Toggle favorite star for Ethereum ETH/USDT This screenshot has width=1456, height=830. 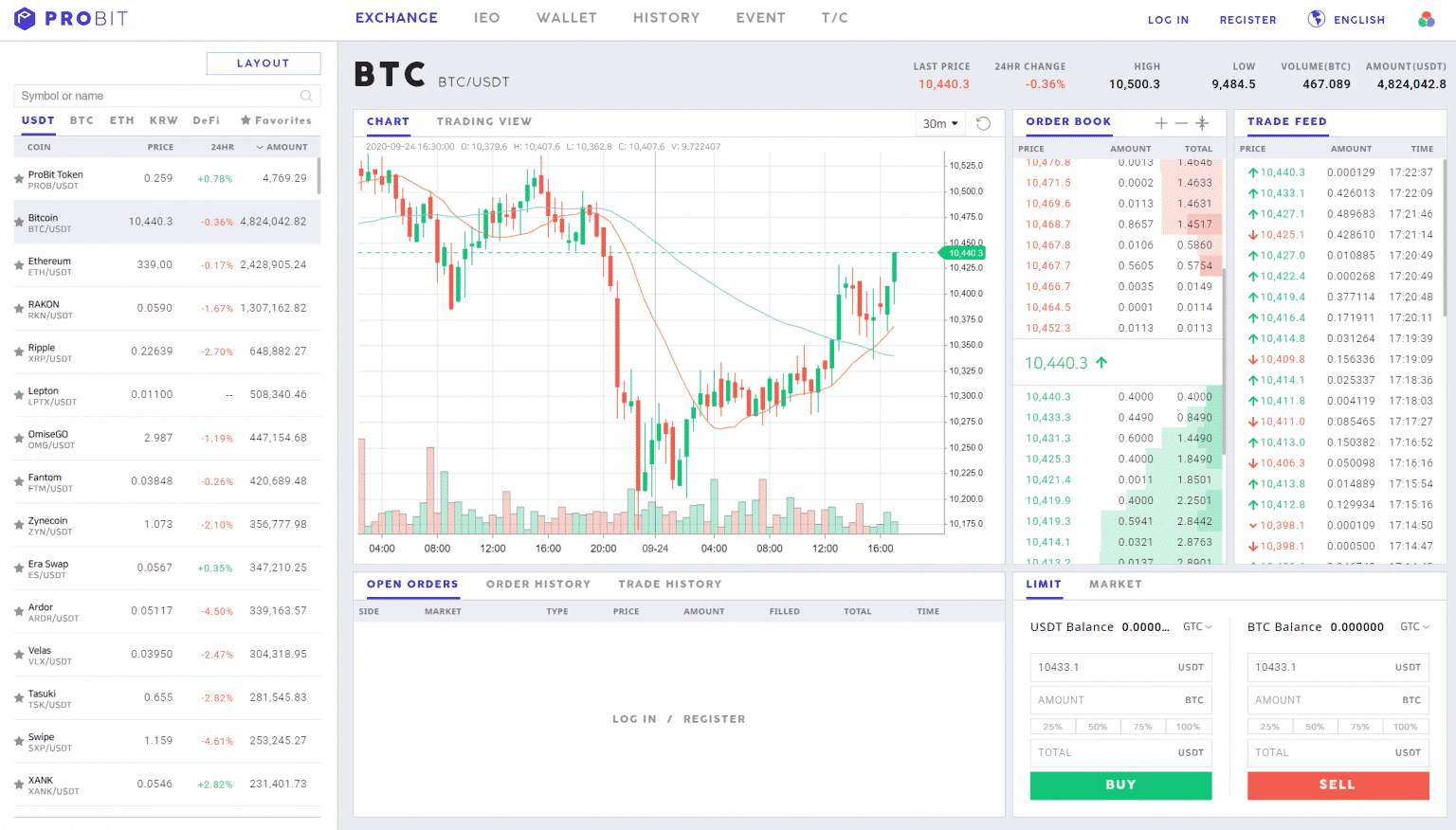click(x=19, y=266)
